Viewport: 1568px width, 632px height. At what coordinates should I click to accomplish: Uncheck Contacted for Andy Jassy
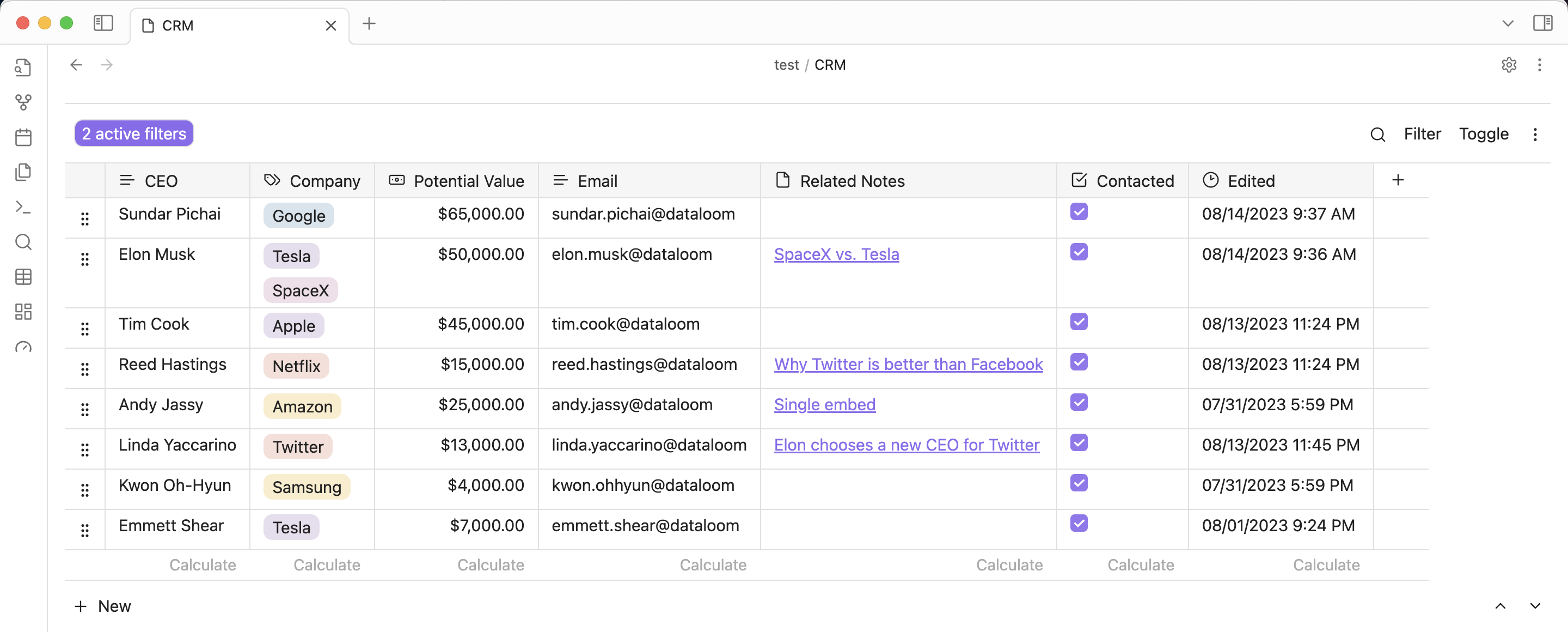pos(1079,403)
